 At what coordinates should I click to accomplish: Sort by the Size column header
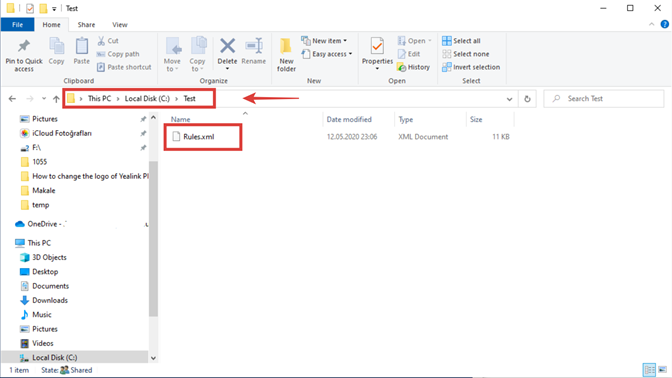click(x=476, y=120)
